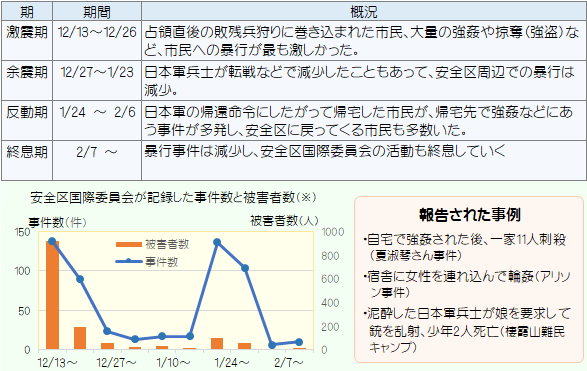The height and width of the screenshot is (371, 587).
Task: Select the 終息期 cell
Action: [x=27, y=160]
